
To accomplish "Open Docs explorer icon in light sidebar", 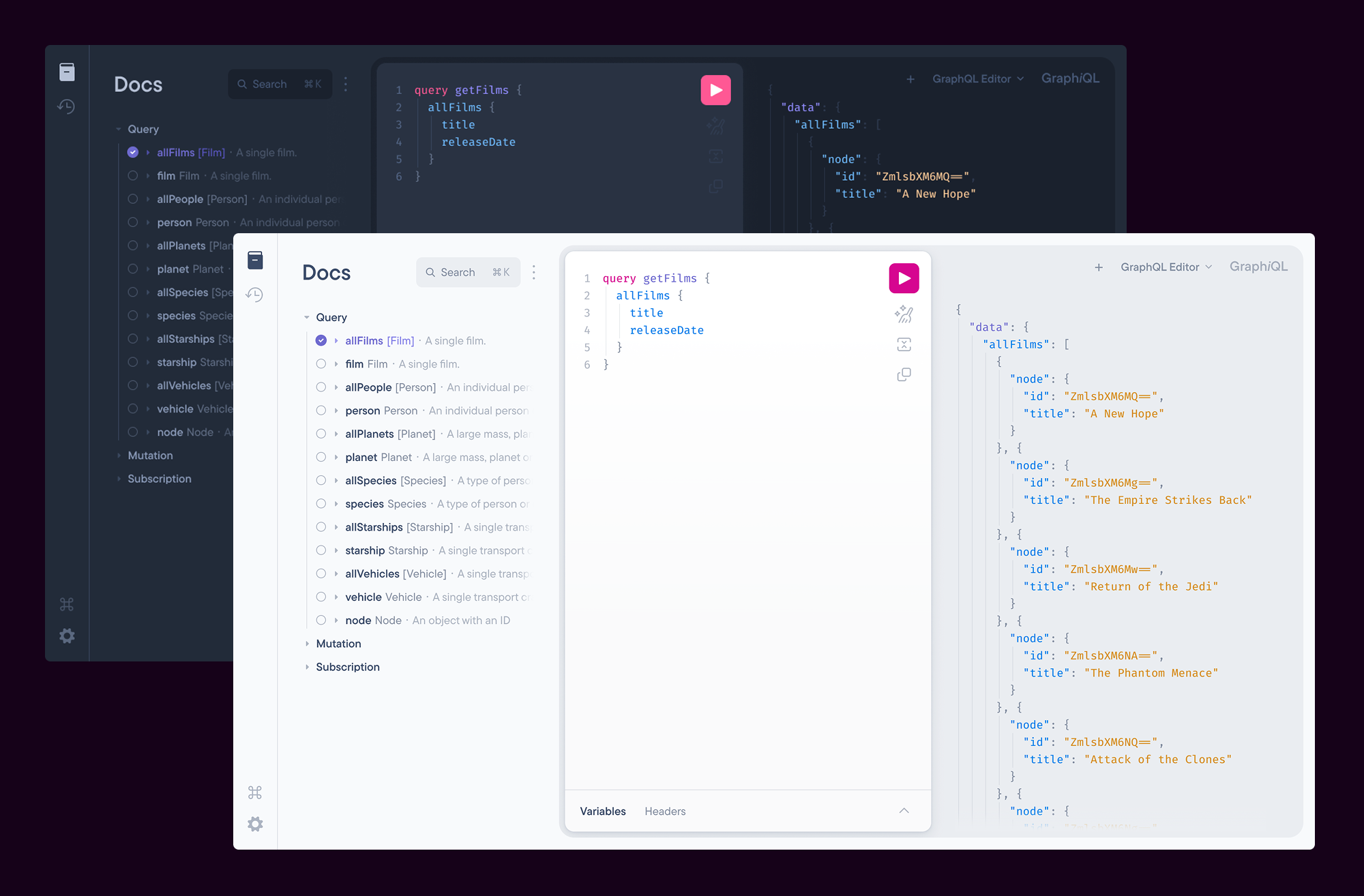I will click(255, 260).
